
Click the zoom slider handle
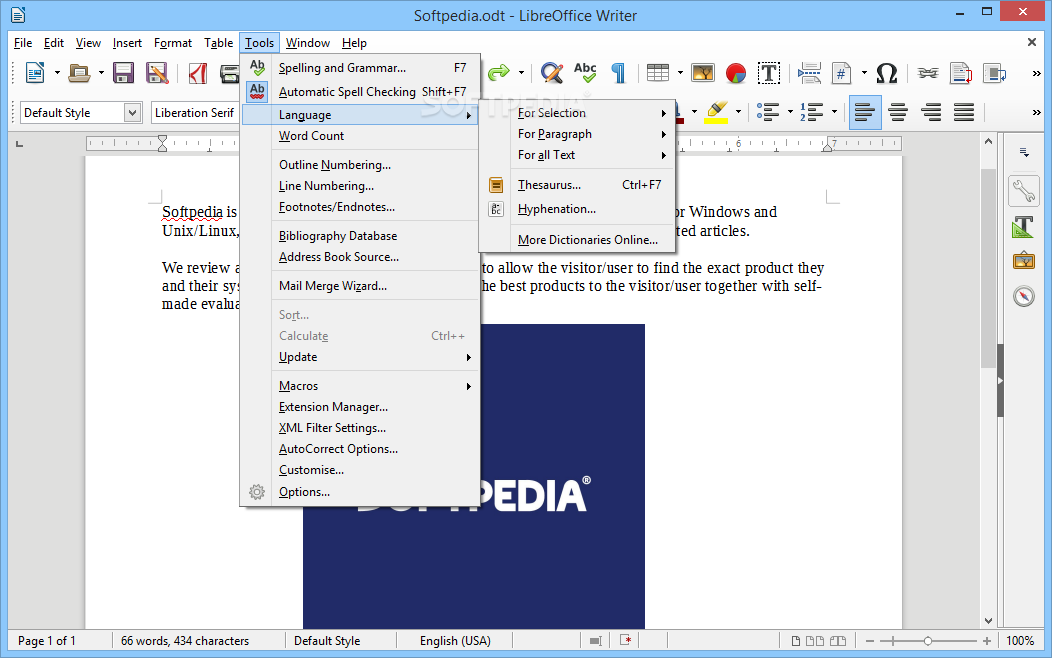tap(928, 641)
